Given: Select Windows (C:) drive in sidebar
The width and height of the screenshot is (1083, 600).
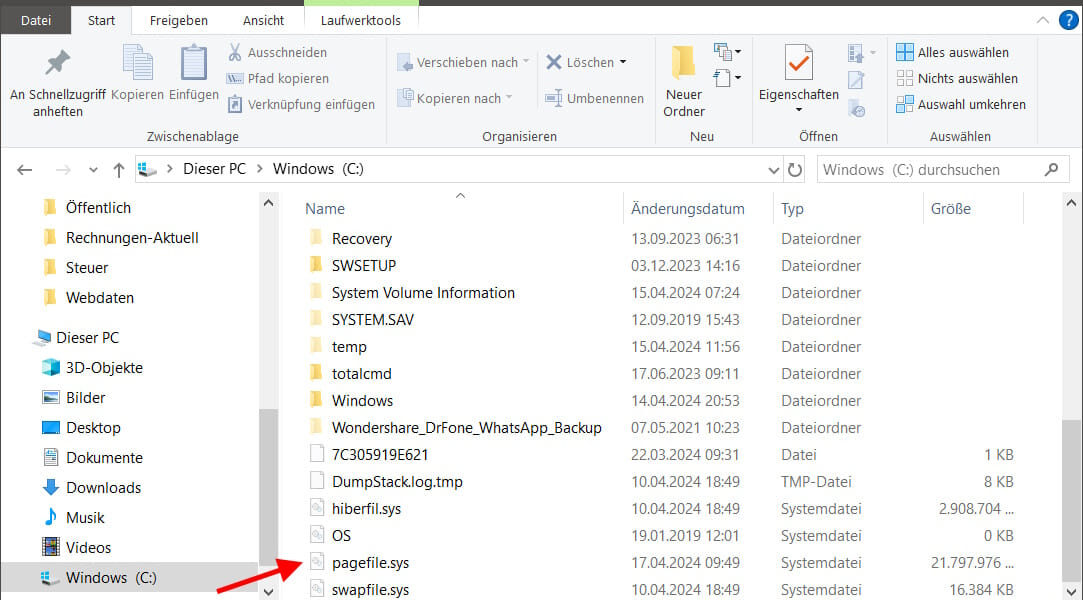Looking at the screenshot, I should coord(128,578).
